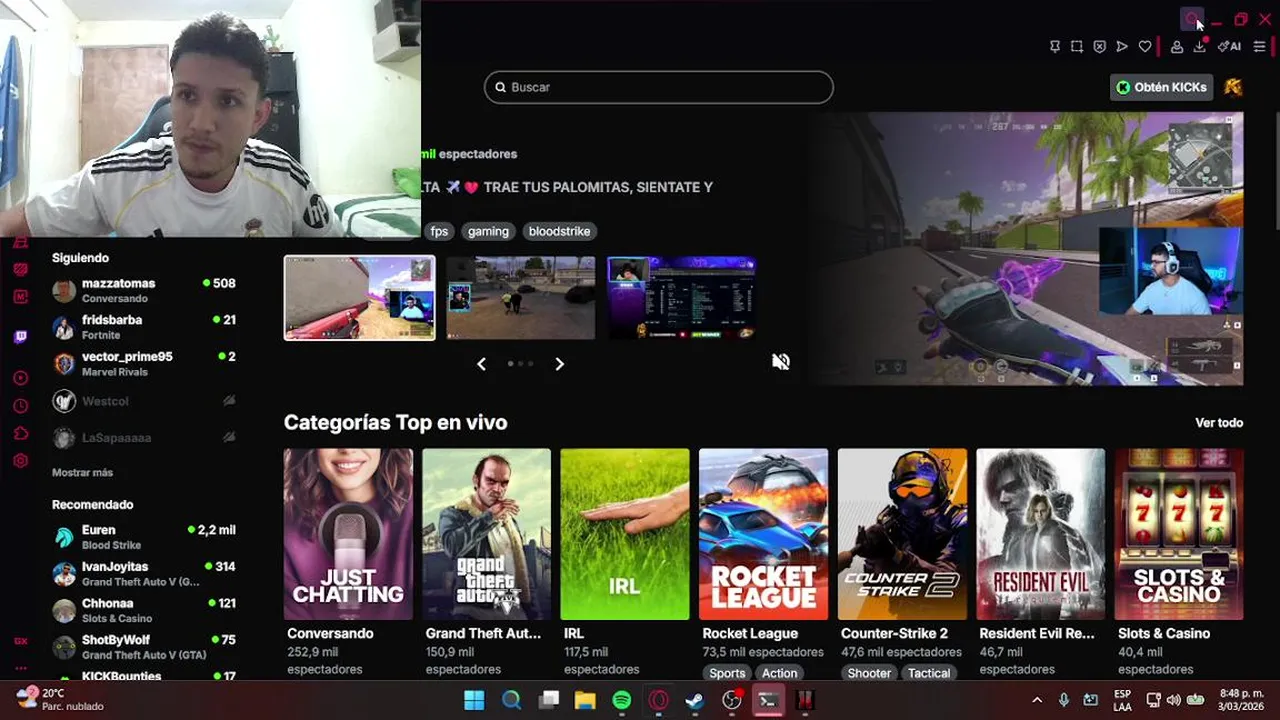The image size is (1280, 720).
Task: Open Windows Start menu on taskbar
Action: pos(474,700)
